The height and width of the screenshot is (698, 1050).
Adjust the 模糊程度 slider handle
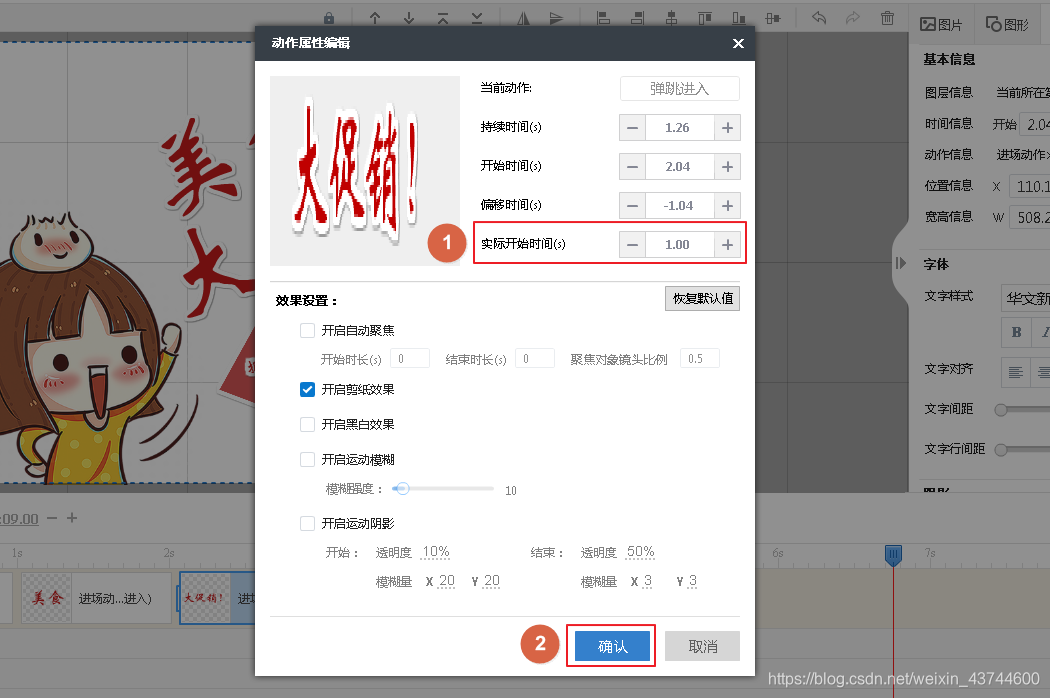coord(402,488)
